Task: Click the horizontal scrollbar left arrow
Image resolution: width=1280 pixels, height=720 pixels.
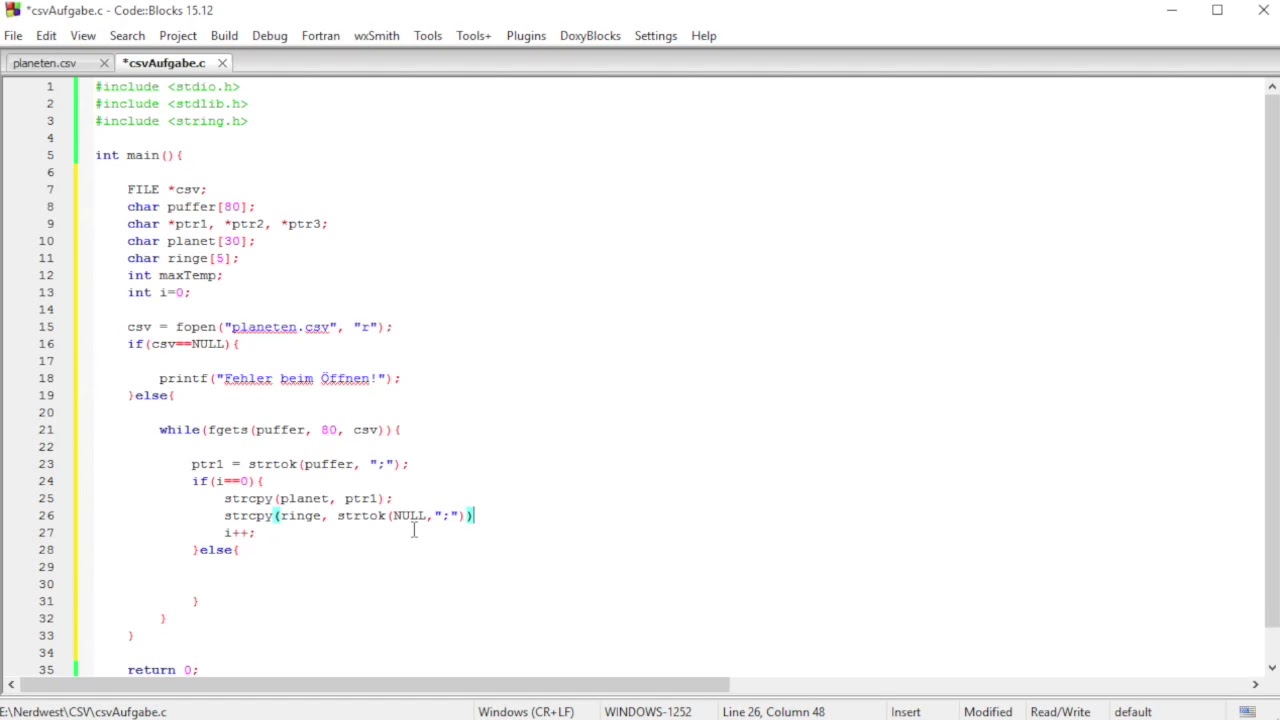Action: pyautogui.click(x=10, y=685)
